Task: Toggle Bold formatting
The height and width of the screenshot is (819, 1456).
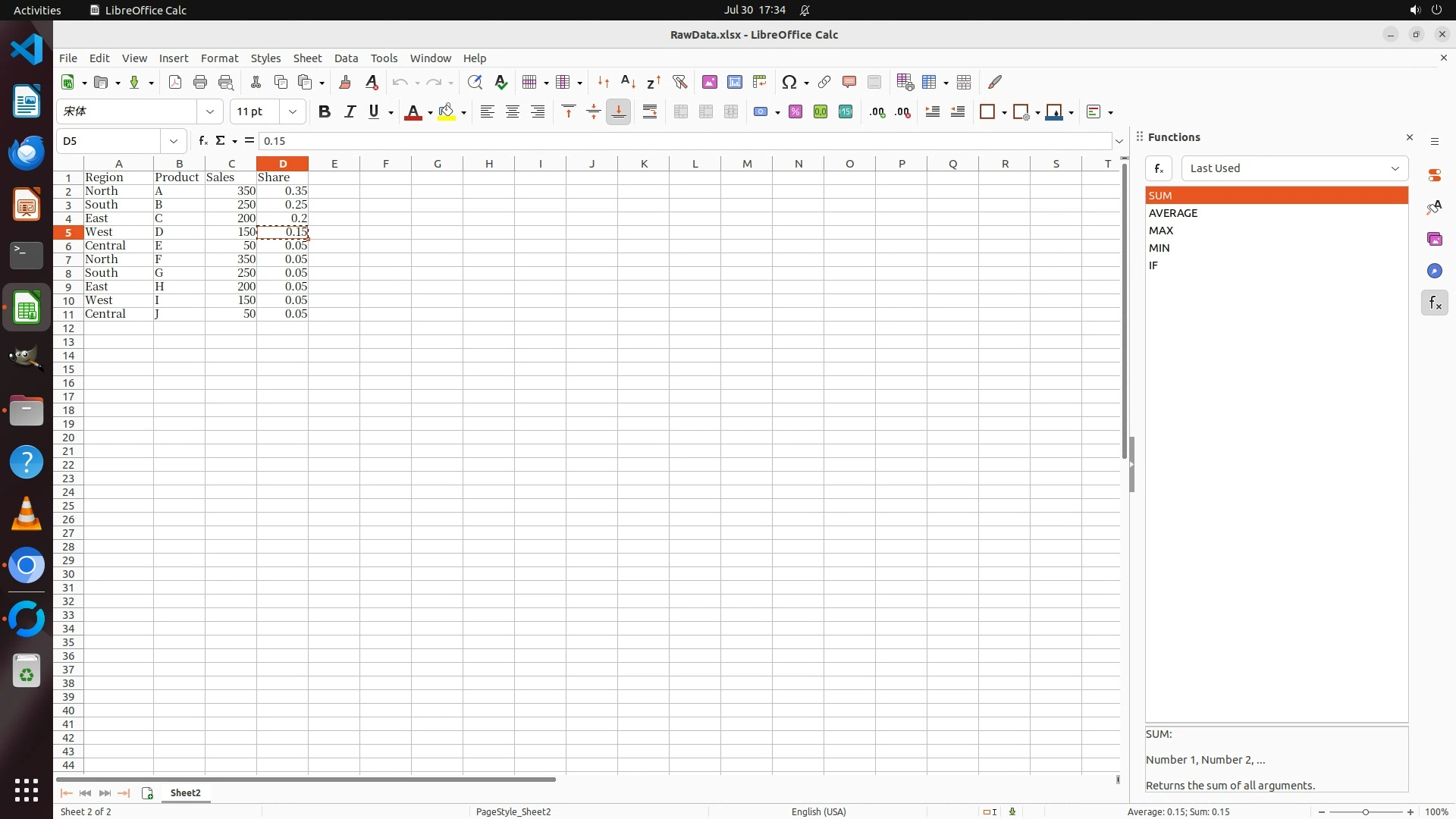Action: click(x=325, y=112)
